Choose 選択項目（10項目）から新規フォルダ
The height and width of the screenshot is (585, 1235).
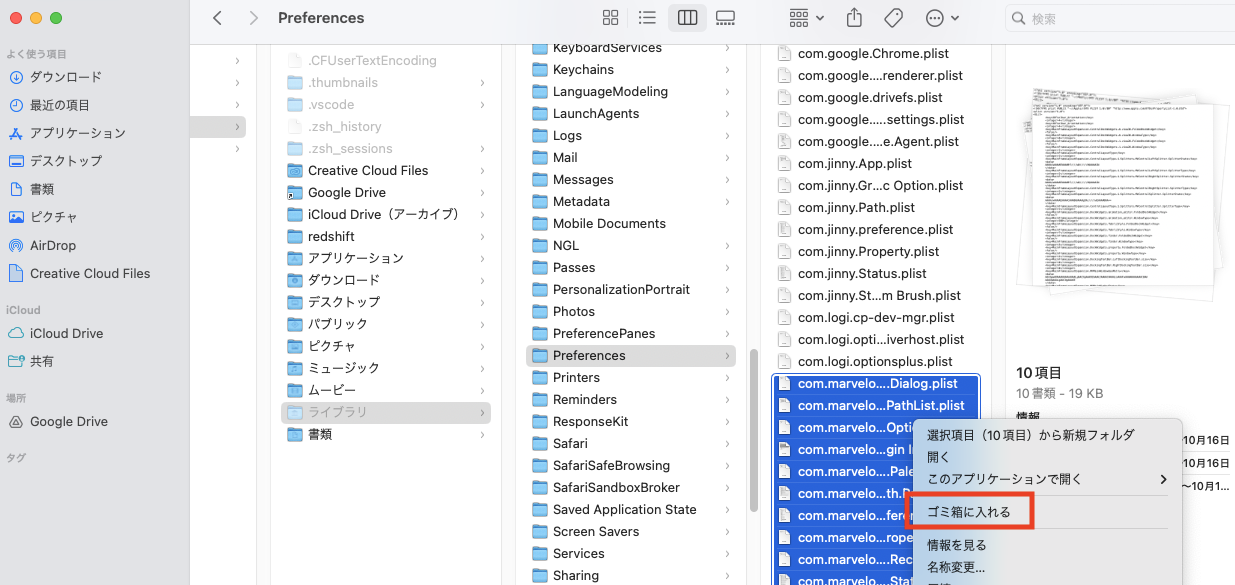click(x=1031, y=435)
